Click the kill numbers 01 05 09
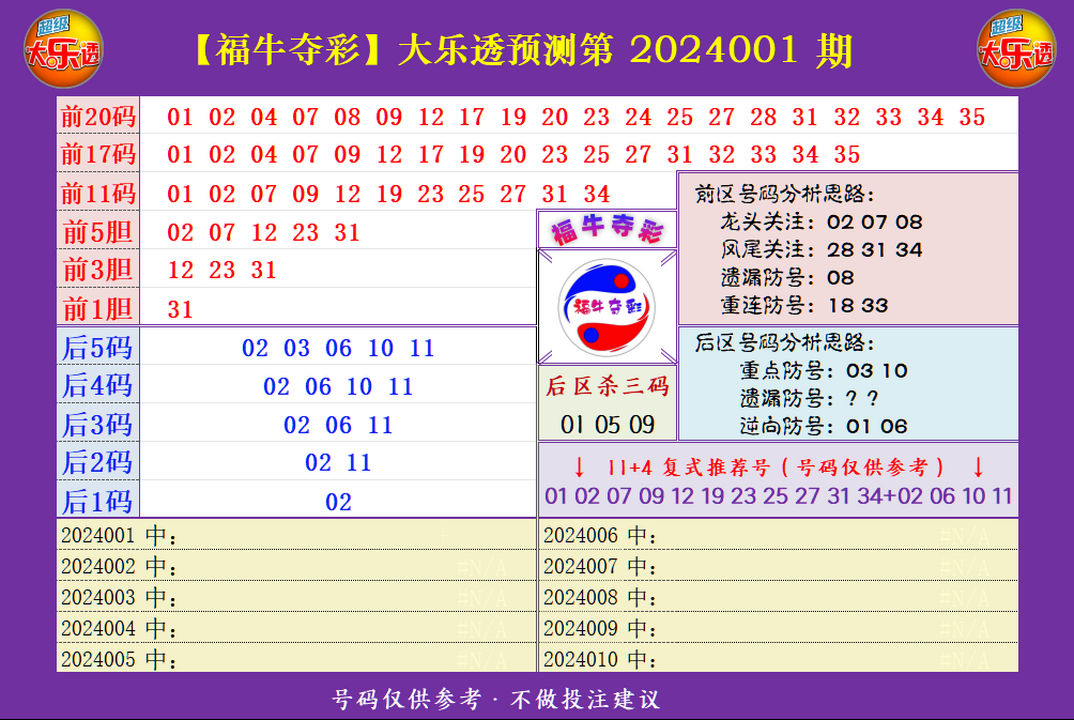This screenshot has height=720, width=1074. [608, 425]
